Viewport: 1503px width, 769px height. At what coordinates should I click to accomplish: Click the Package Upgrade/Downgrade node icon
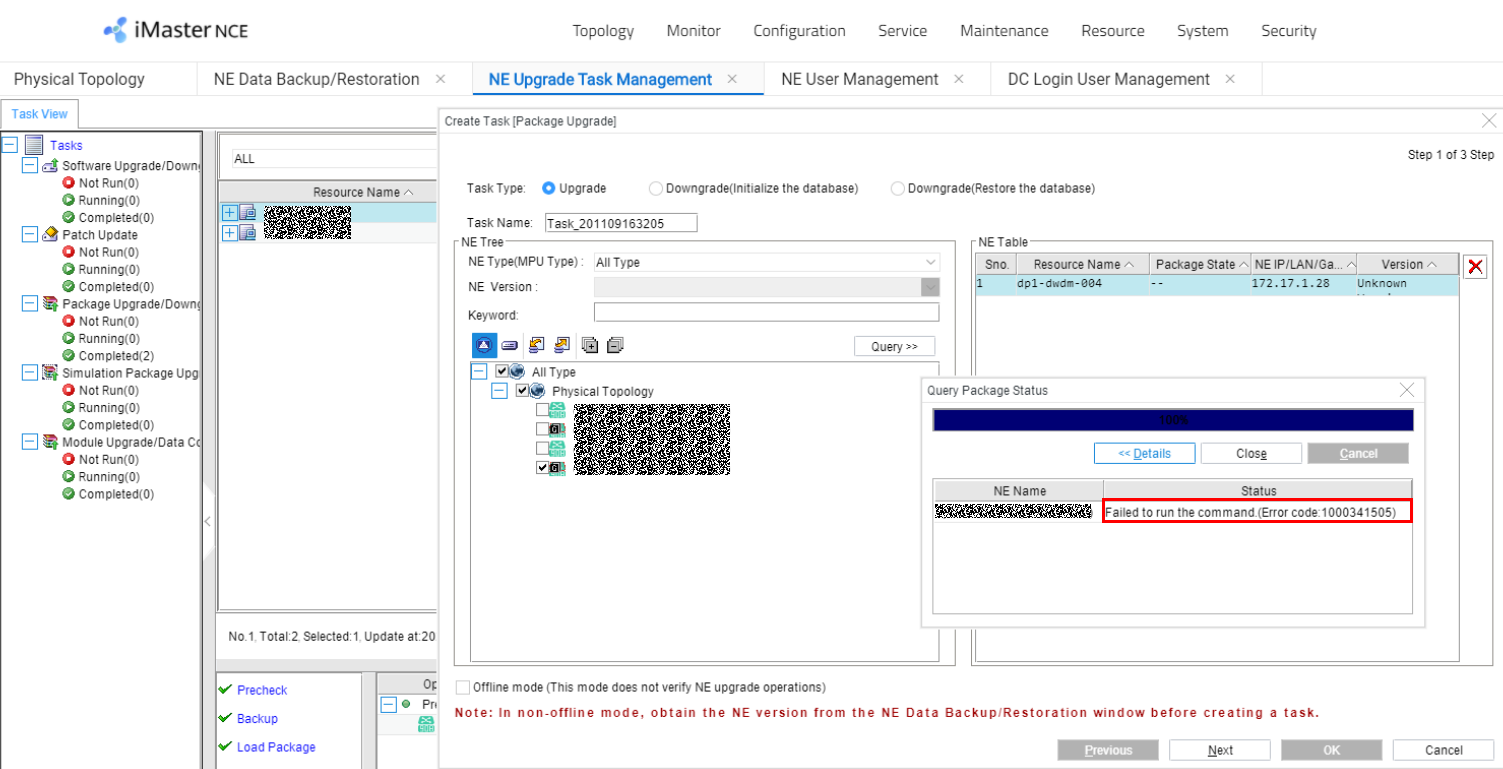coord(50,304)
